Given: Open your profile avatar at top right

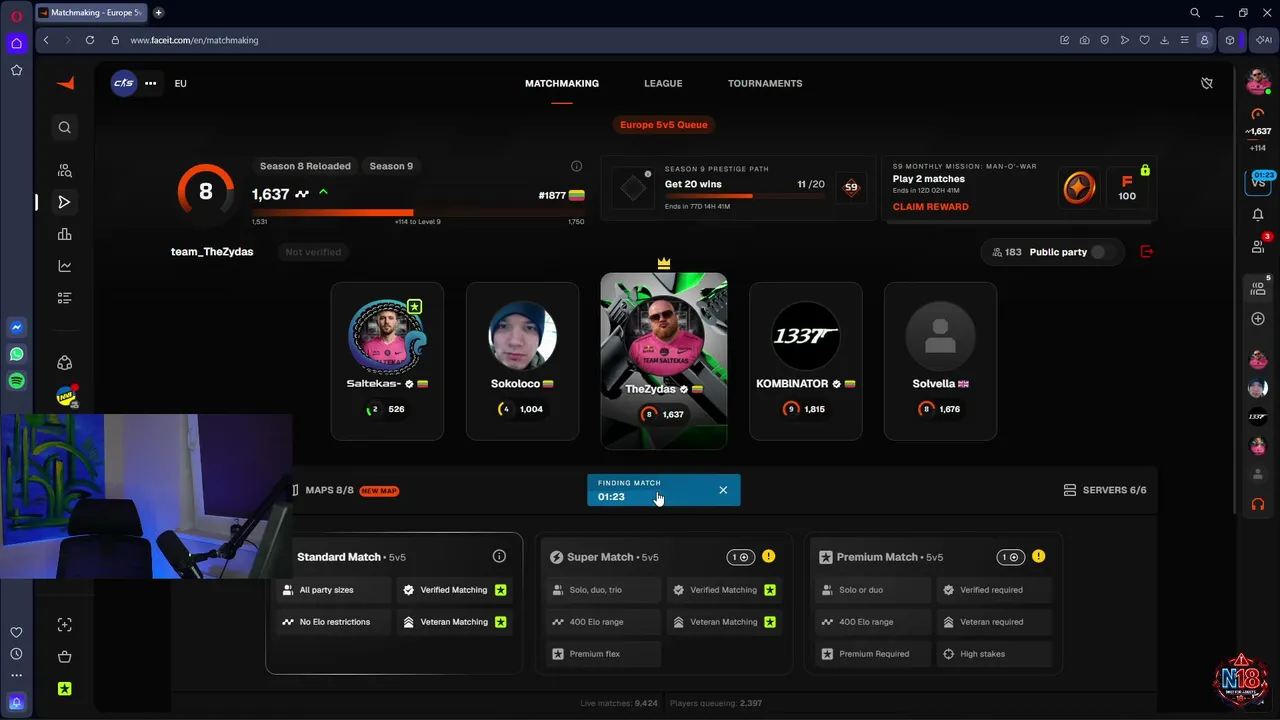Looking at the screenshot, I should click(1258, 83).
